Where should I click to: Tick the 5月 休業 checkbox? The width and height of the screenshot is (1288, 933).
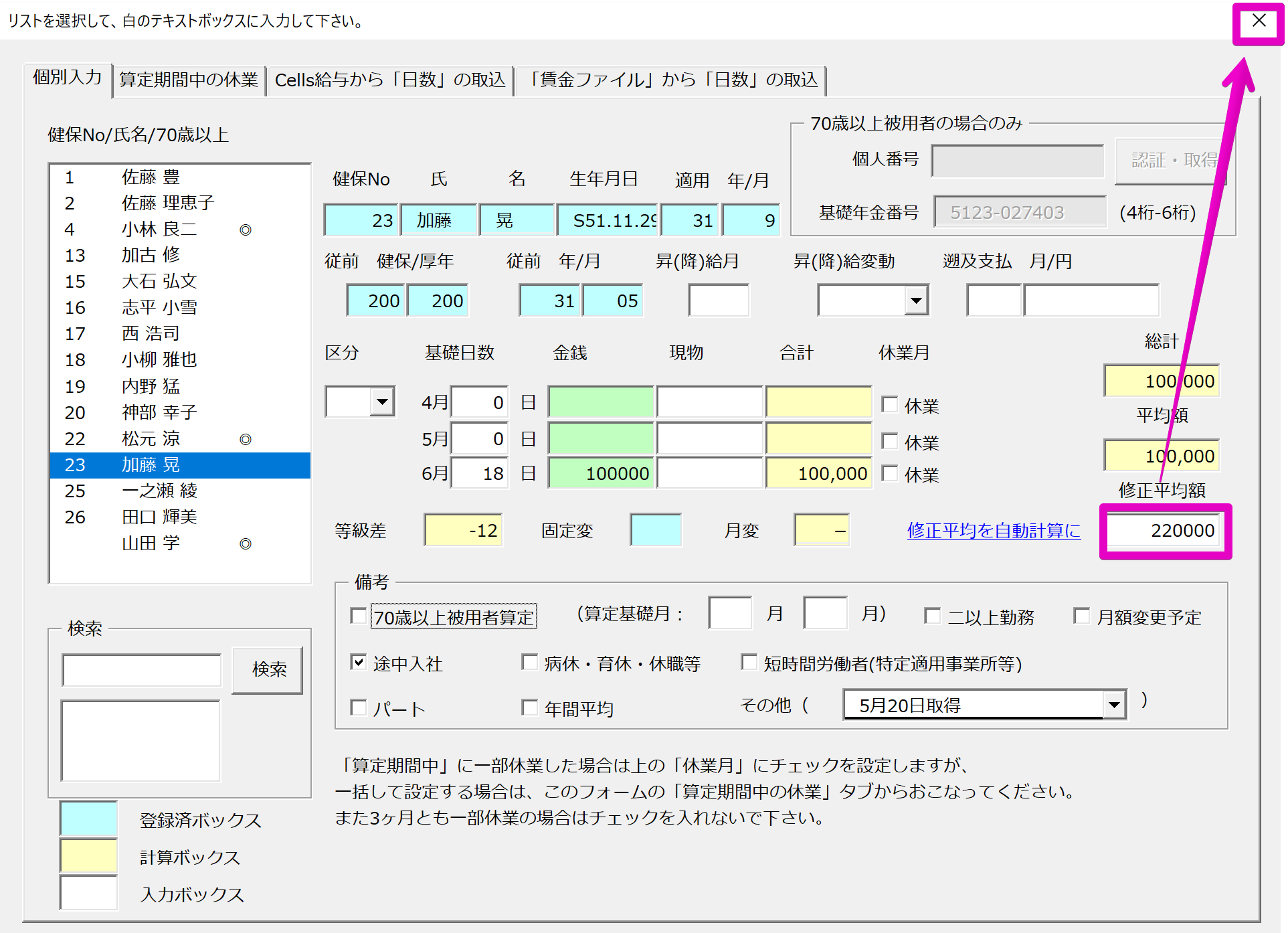(x=889, y=441)
